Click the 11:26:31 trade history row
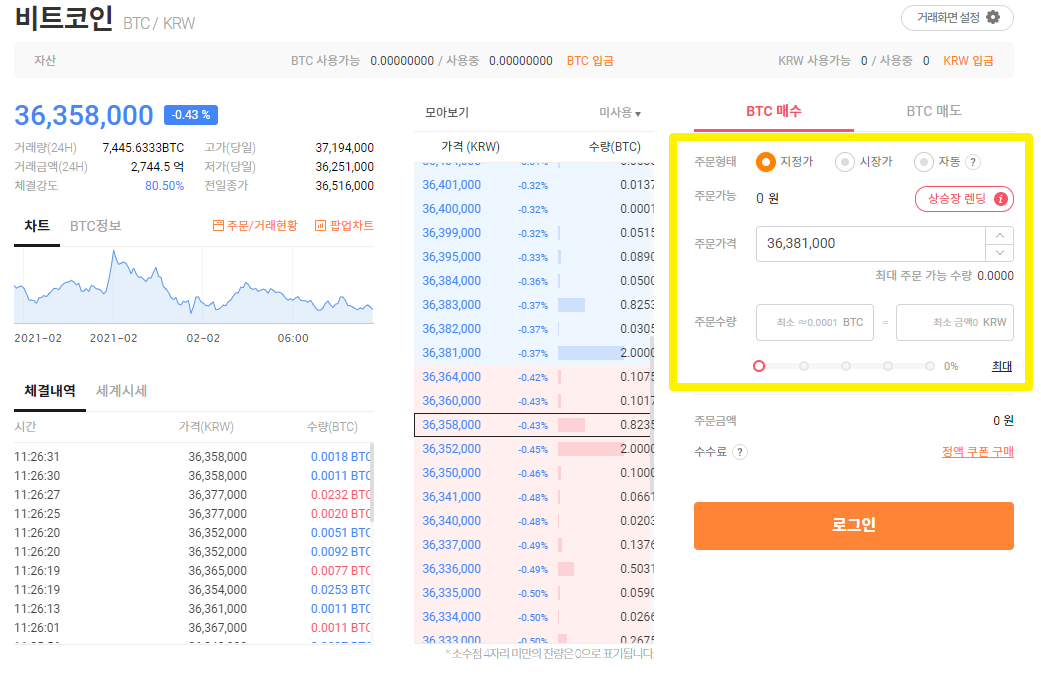 [x=193, y=457]
